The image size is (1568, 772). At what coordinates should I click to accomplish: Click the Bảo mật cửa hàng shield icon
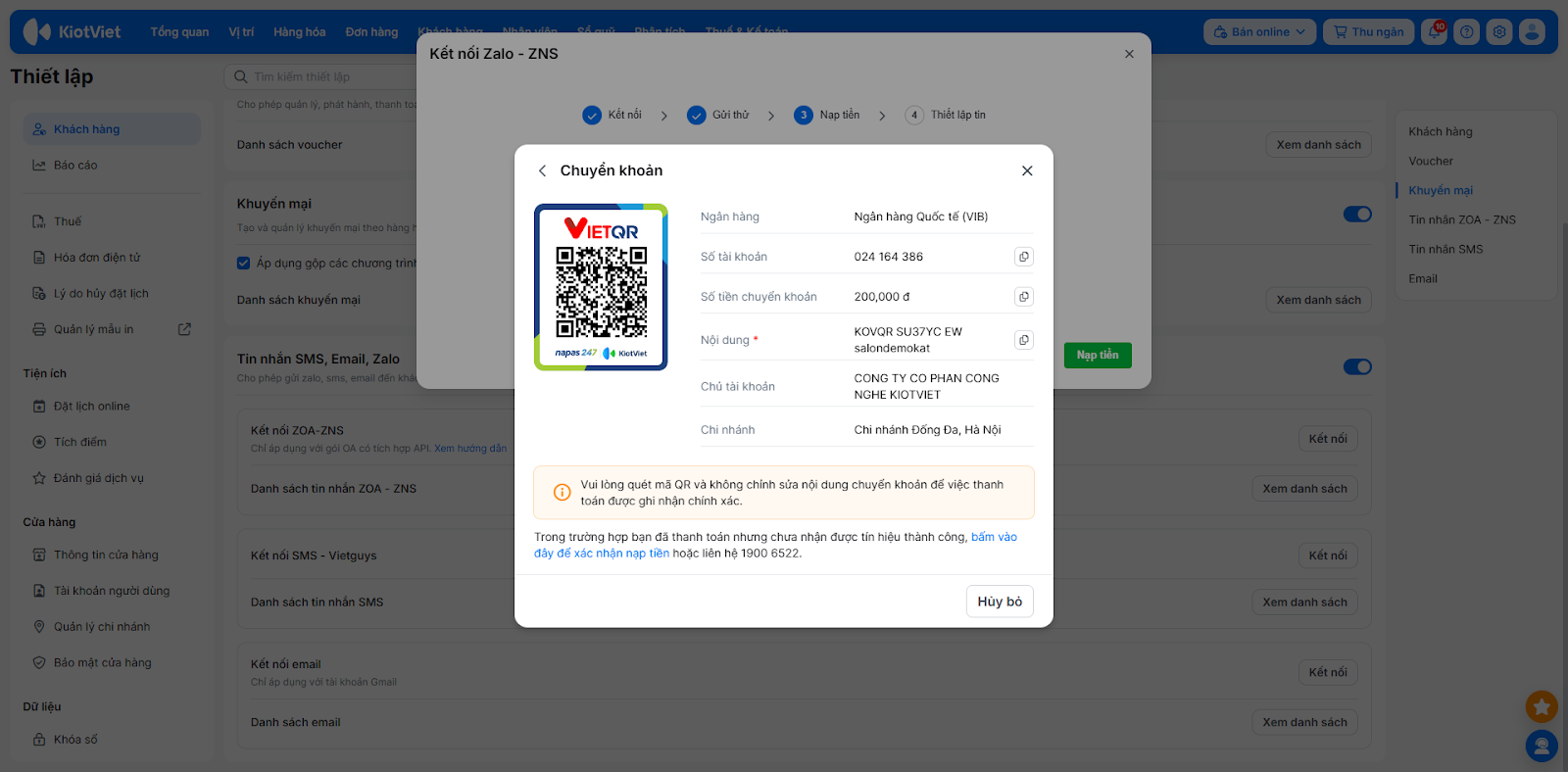[39, 663]
